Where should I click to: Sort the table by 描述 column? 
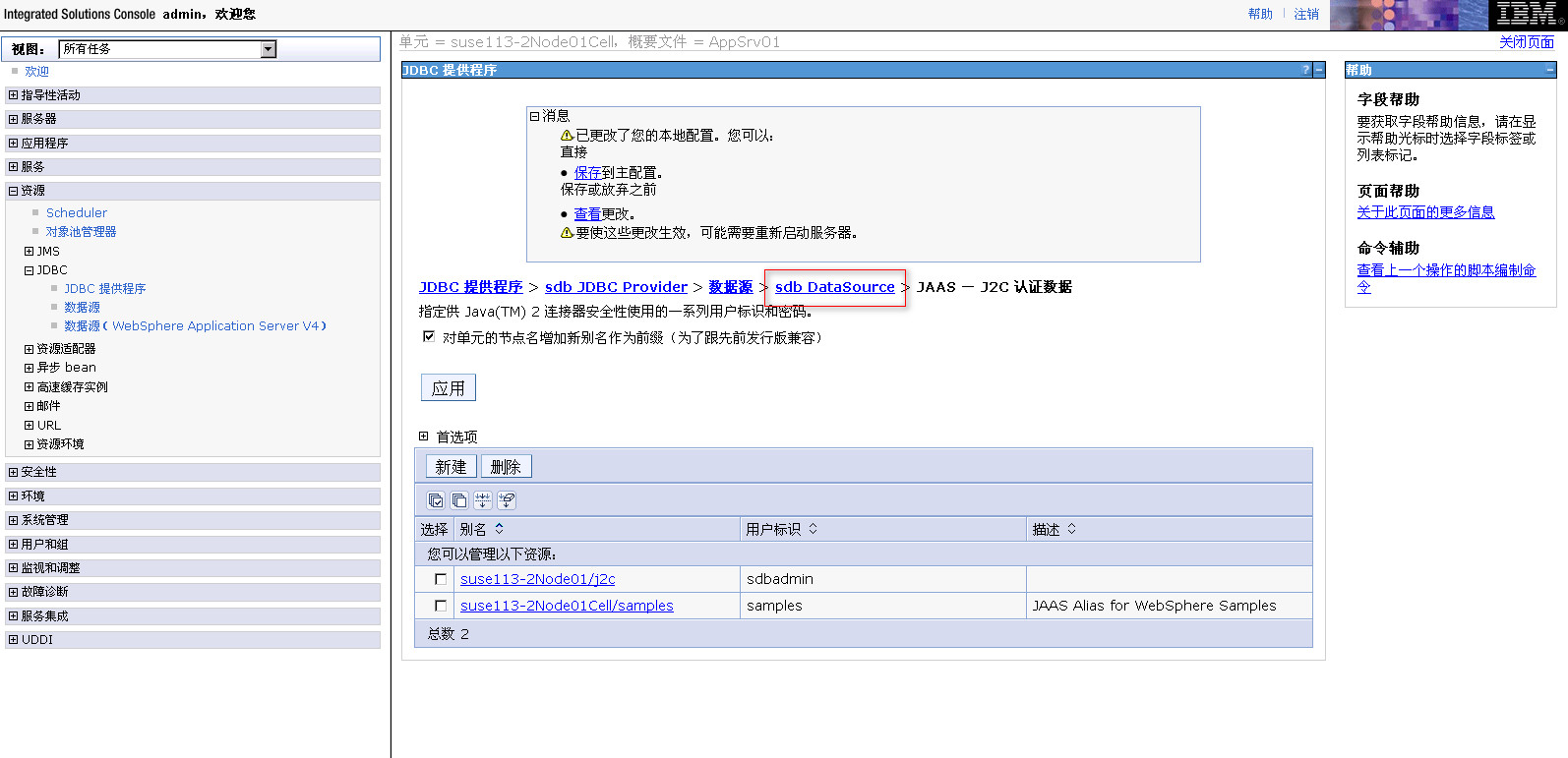point(1072,529)
